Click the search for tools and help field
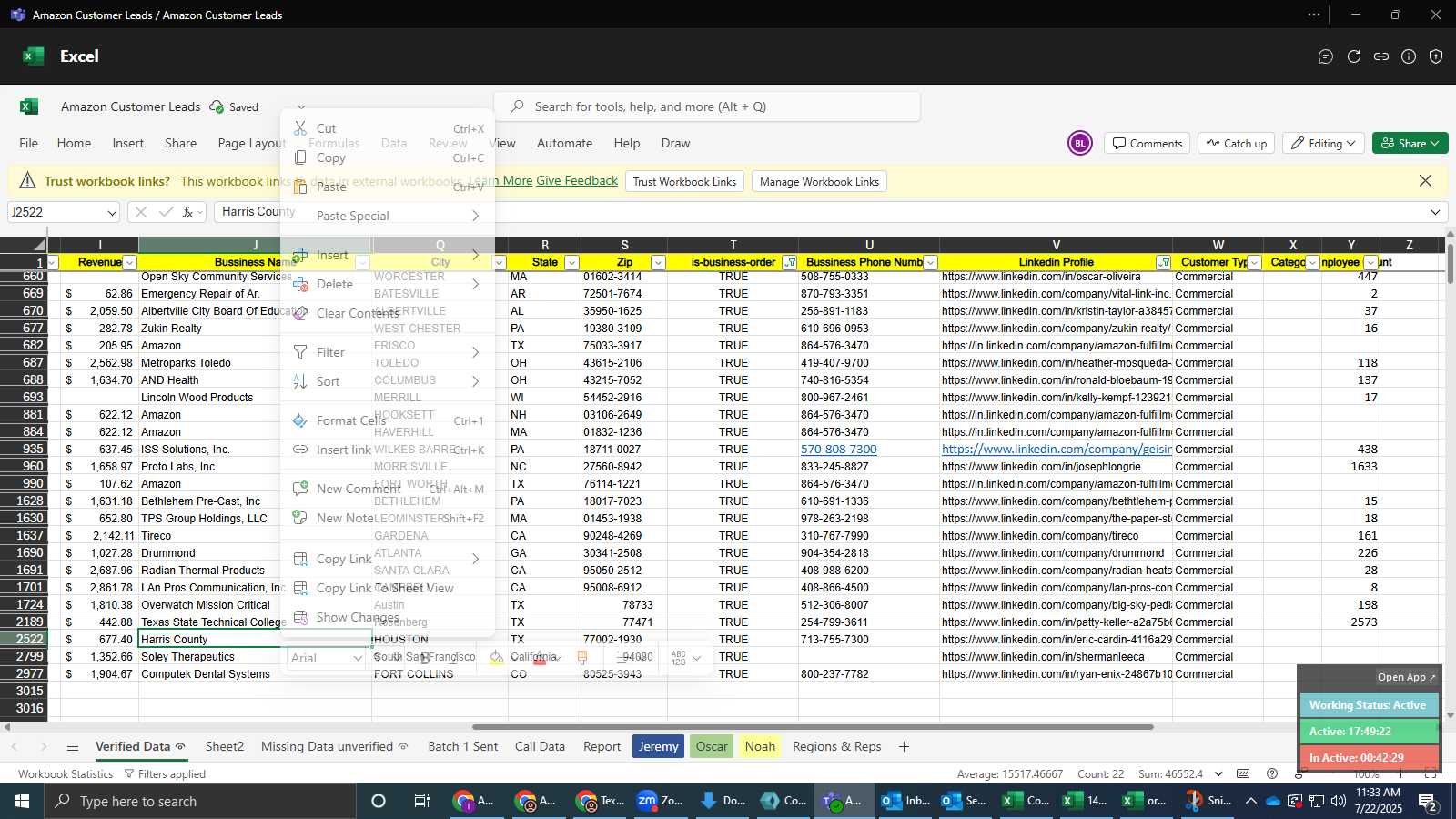The width and height of the screenshot is (1456, 819). click(x=707, y=106)
